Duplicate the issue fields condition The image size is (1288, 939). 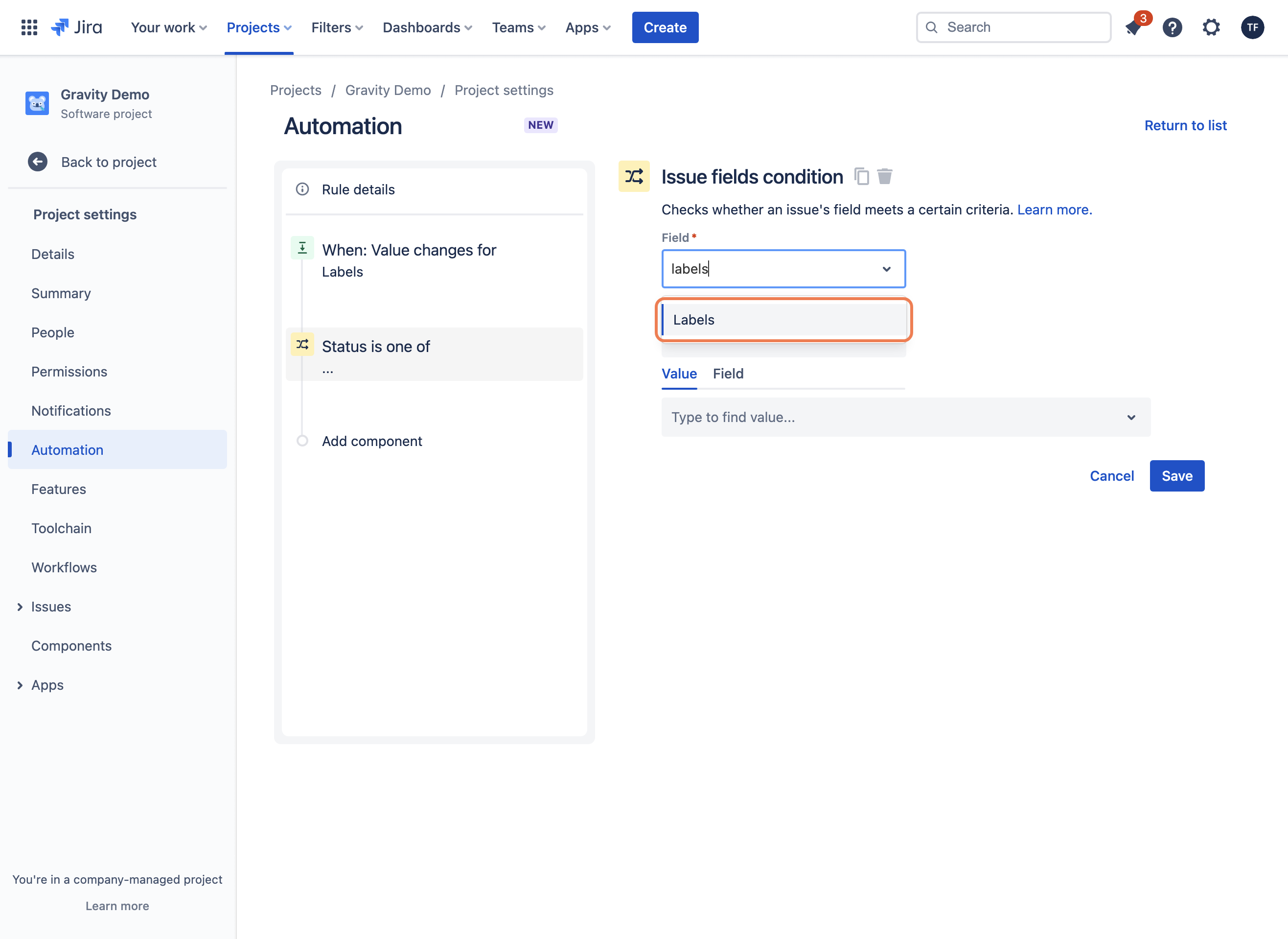click(x=861, y=177)
